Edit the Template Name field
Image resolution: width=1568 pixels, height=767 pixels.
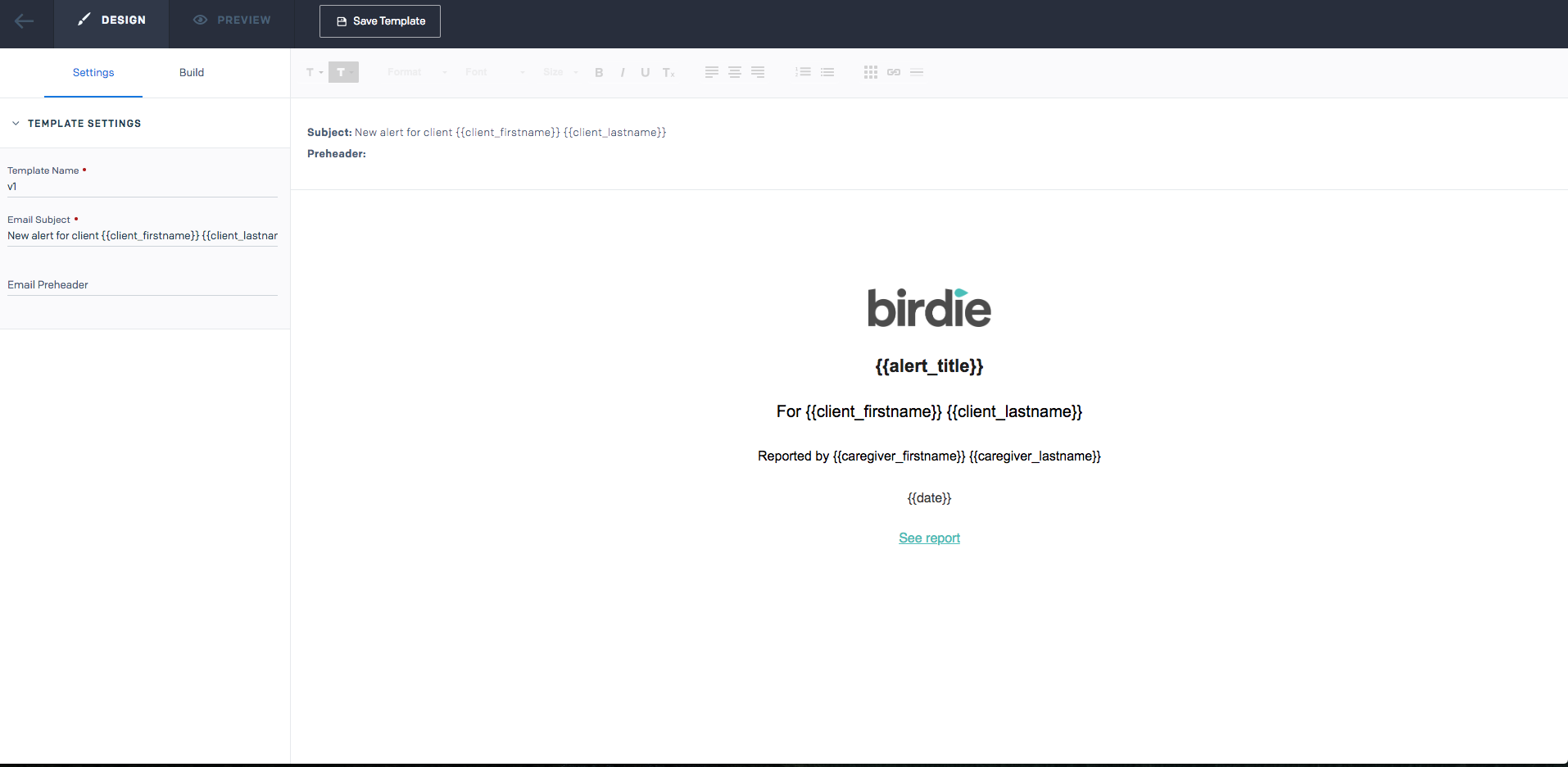point(143,187)
